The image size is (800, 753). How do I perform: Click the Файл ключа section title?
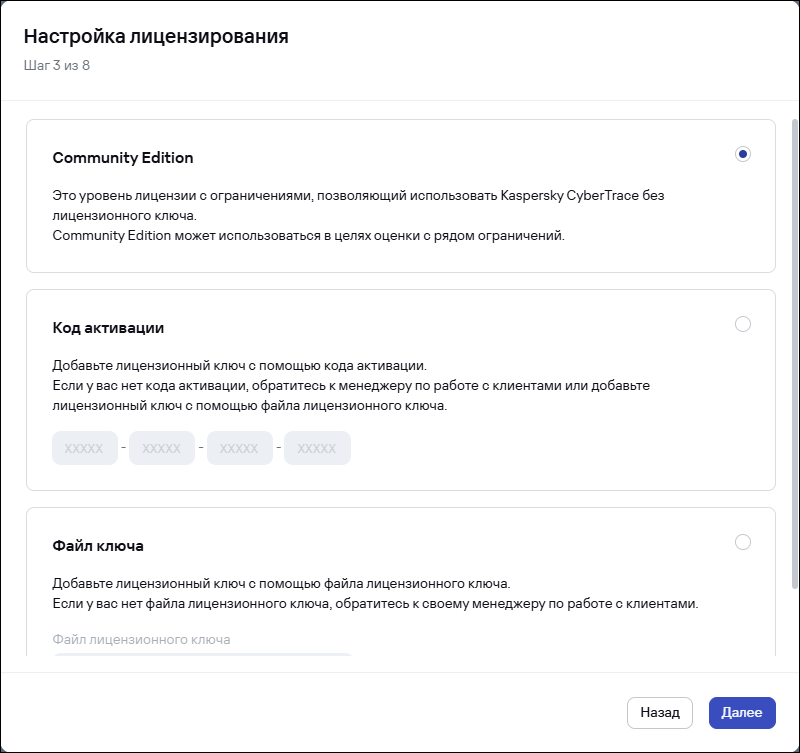98,546
